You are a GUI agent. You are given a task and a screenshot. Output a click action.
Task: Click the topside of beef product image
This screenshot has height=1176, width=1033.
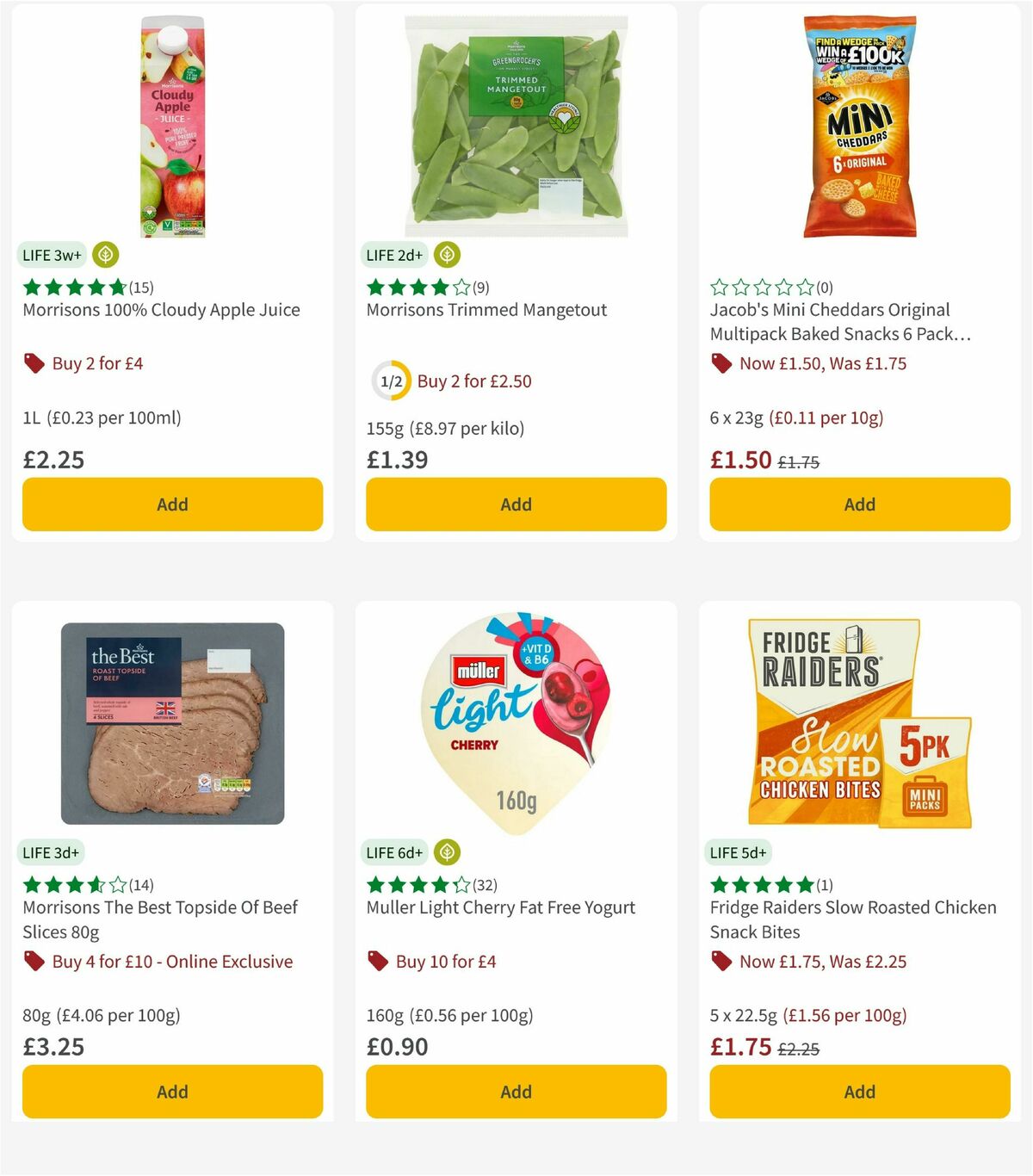click(x=172, y=723)
